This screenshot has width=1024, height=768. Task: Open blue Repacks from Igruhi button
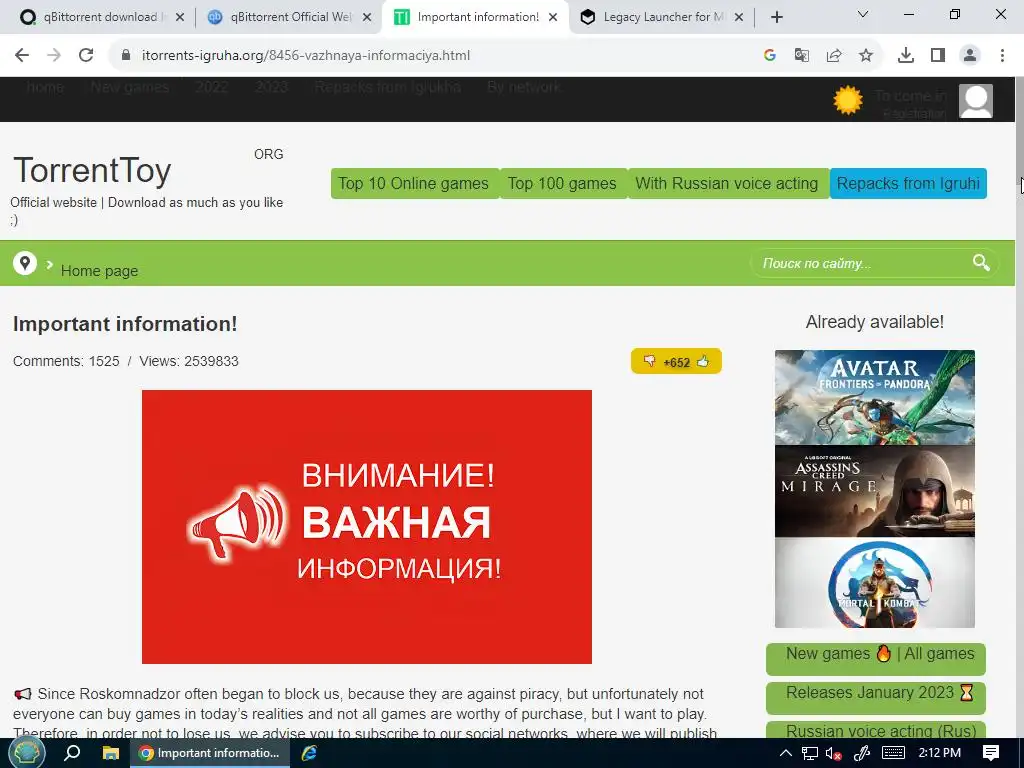coord(908,184)
